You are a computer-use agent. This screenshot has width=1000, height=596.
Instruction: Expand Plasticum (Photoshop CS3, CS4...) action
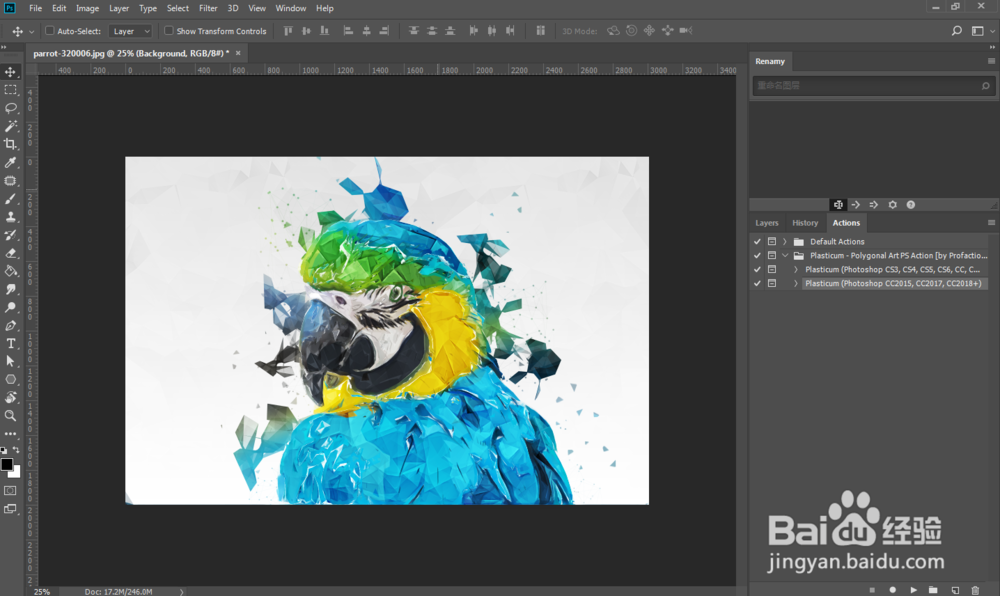click(x=795, y=270)
